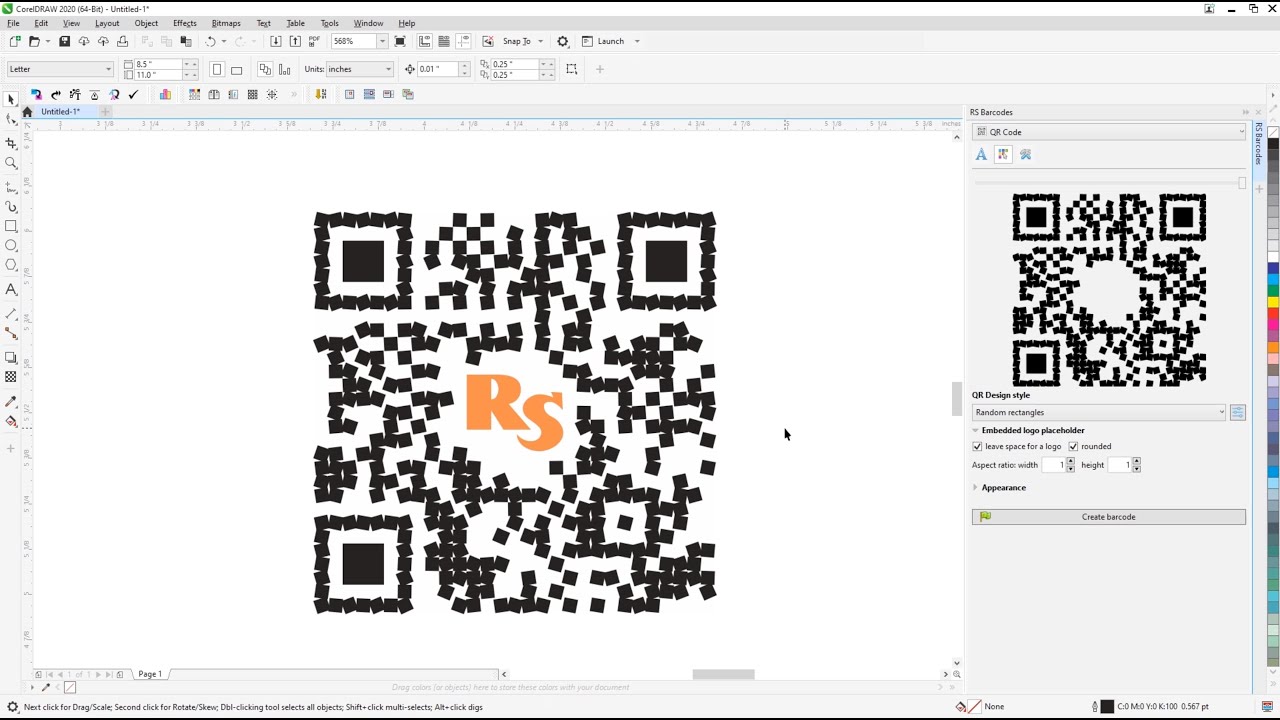1280x720 pixels.
Task: Click the Save floppy disk icon
Action: [64, 41]
